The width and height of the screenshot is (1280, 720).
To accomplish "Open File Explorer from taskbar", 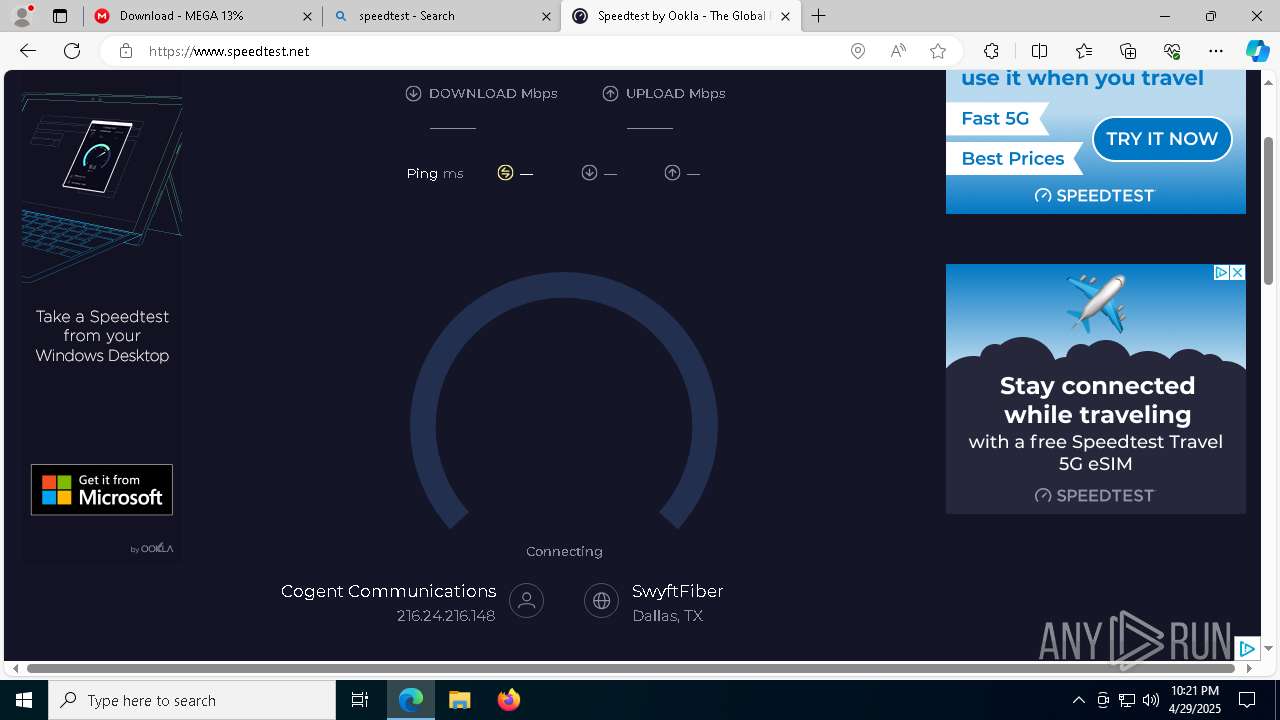I will coord(459,700).
